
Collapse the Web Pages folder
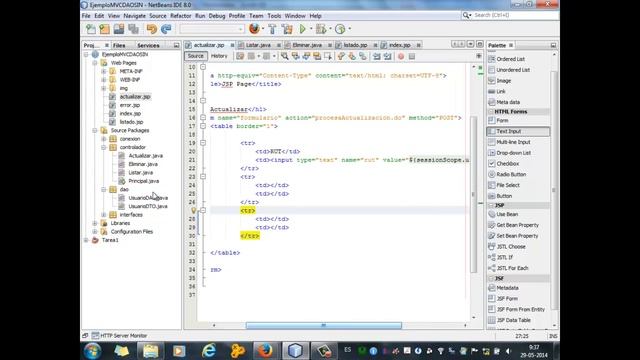pos(95,63)
